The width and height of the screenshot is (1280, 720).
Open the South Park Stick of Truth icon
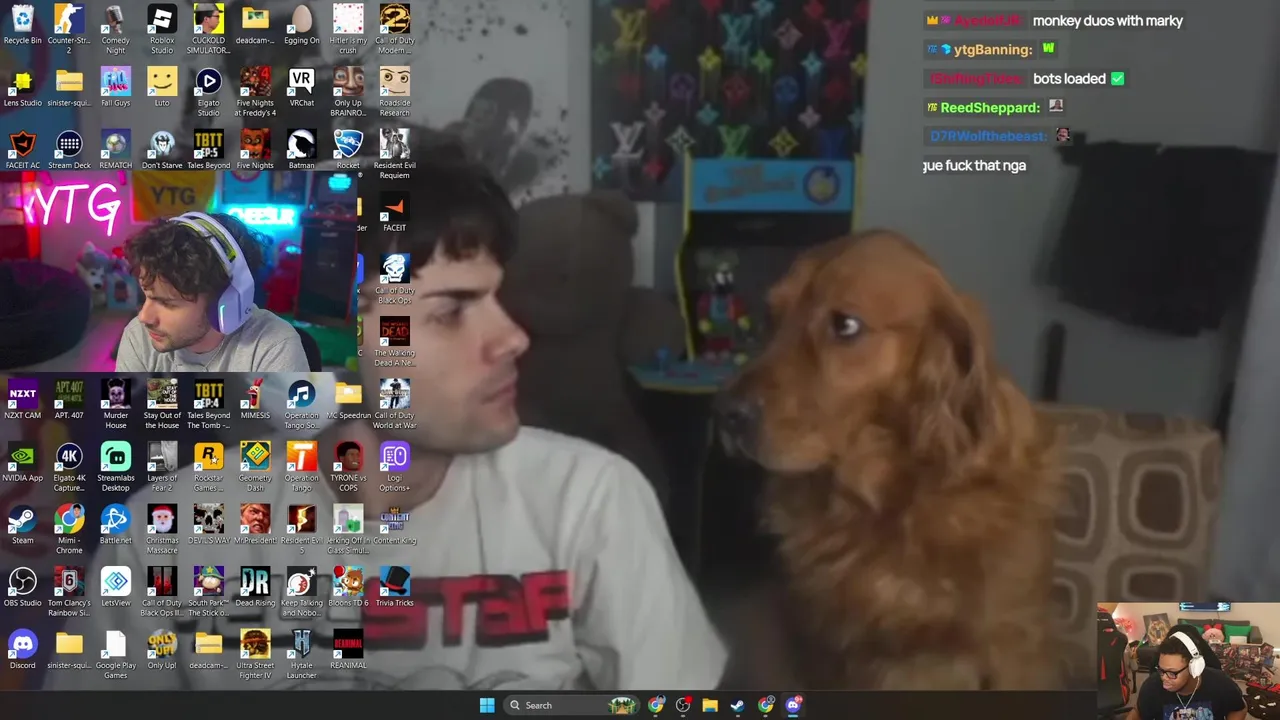click(x=208, y=592)
